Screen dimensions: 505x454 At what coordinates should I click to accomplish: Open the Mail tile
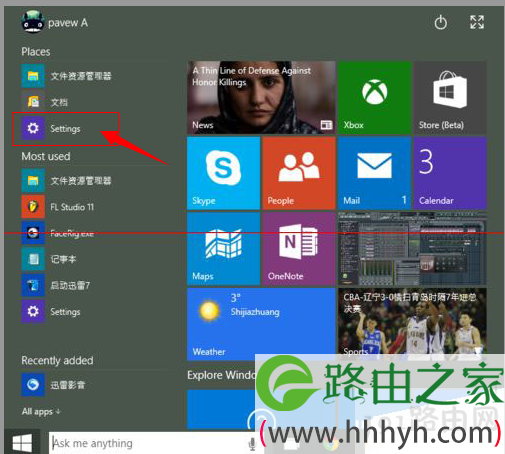click(x=375, y=173)
